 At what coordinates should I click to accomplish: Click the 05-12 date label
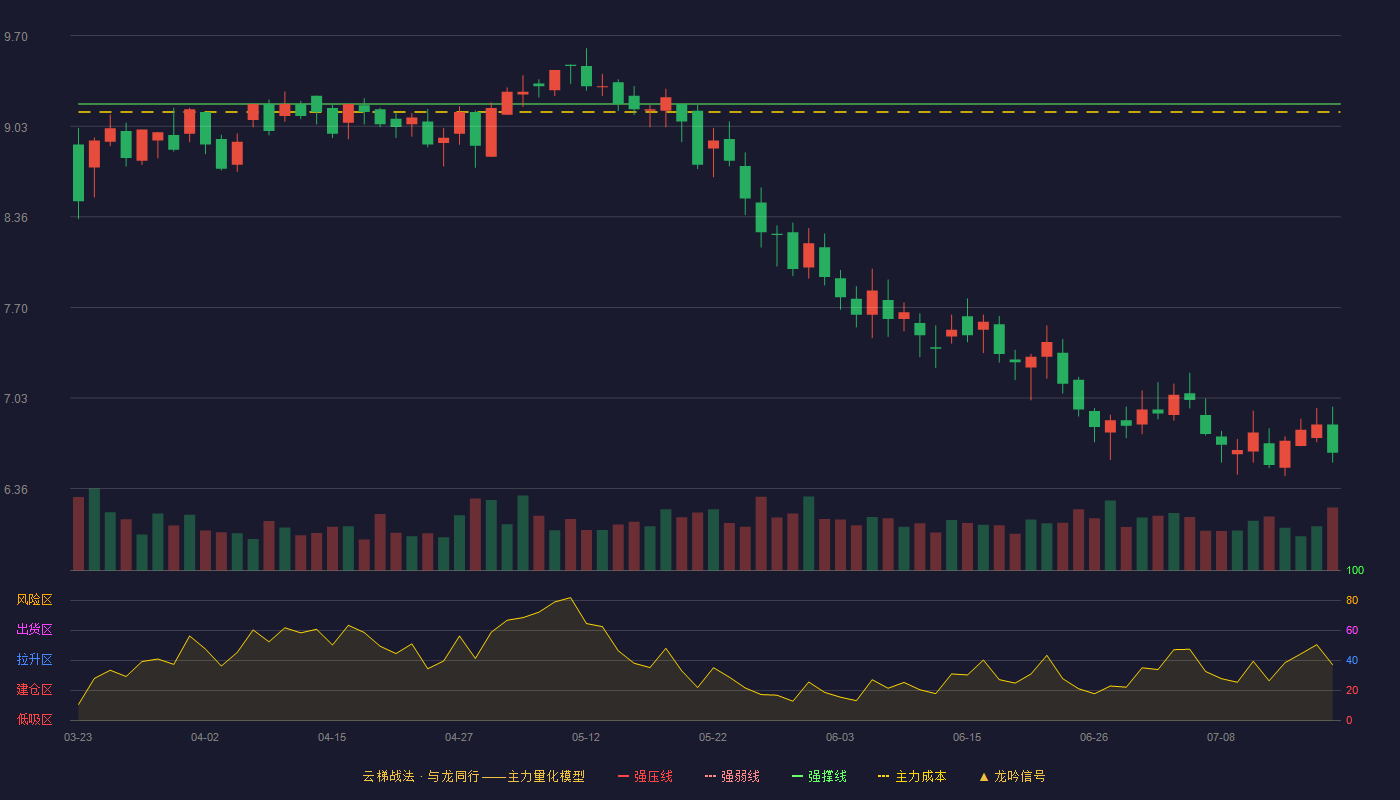[586, 737]
